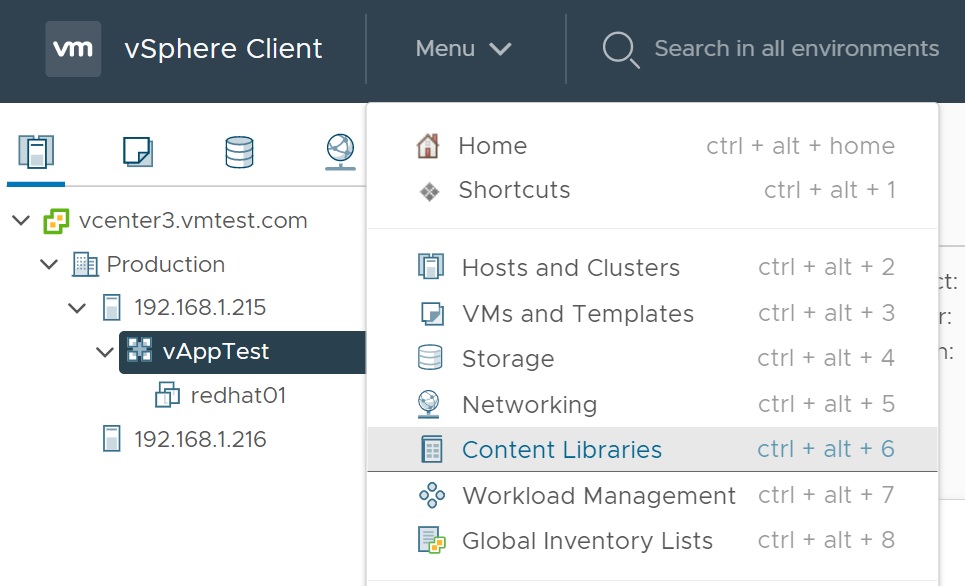Viewport: 965px width, 586px height.
Task: Open Workload Management from the menu
Action: click(x=652, y=495)
